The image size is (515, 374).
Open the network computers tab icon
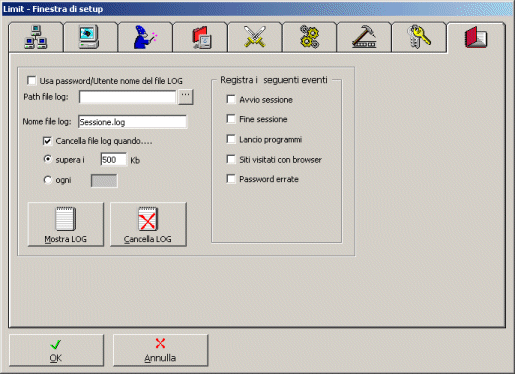[x=36, y=37]
